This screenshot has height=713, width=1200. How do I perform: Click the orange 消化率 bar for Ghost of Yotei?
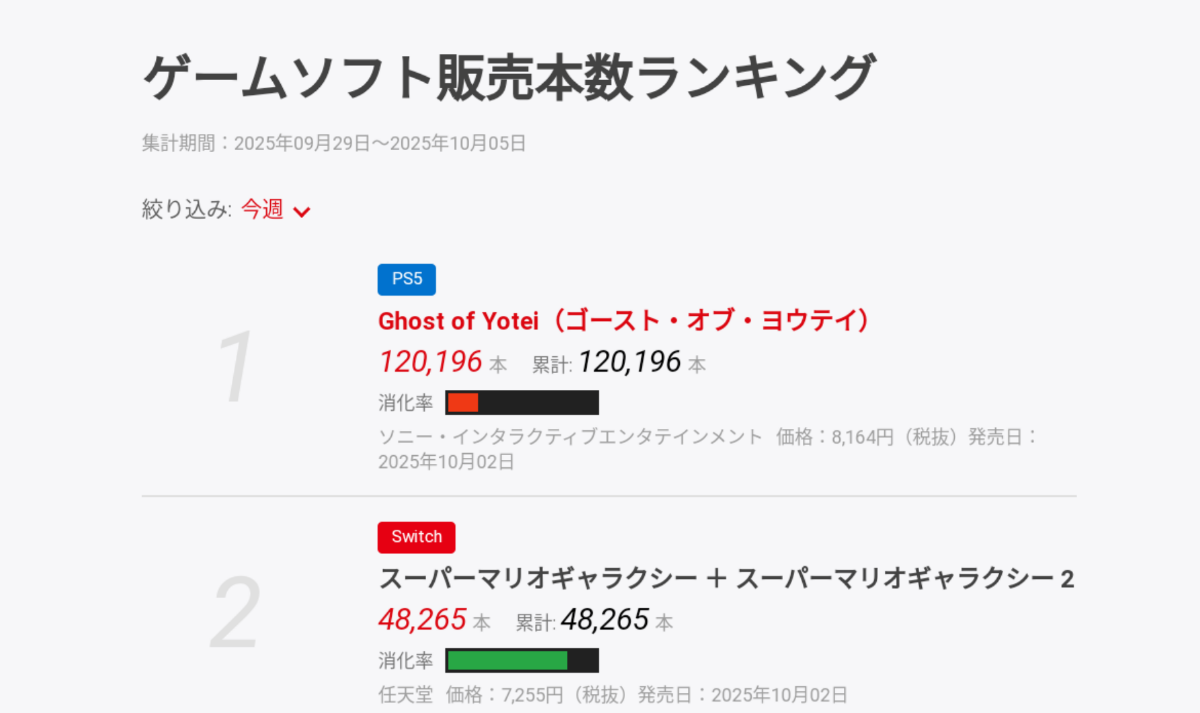463,402
